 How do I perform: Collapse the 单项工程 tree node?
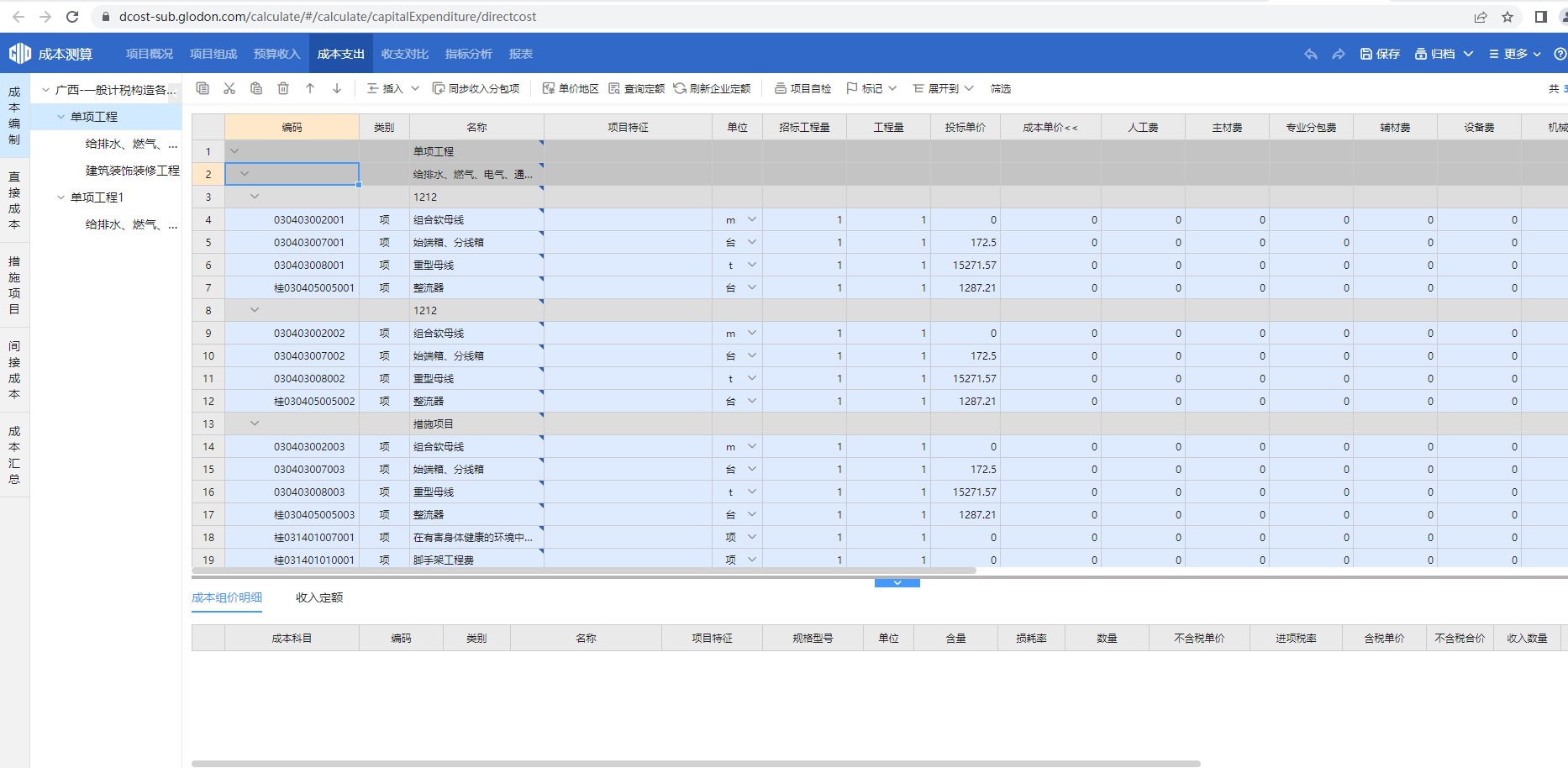pos(61,117)
